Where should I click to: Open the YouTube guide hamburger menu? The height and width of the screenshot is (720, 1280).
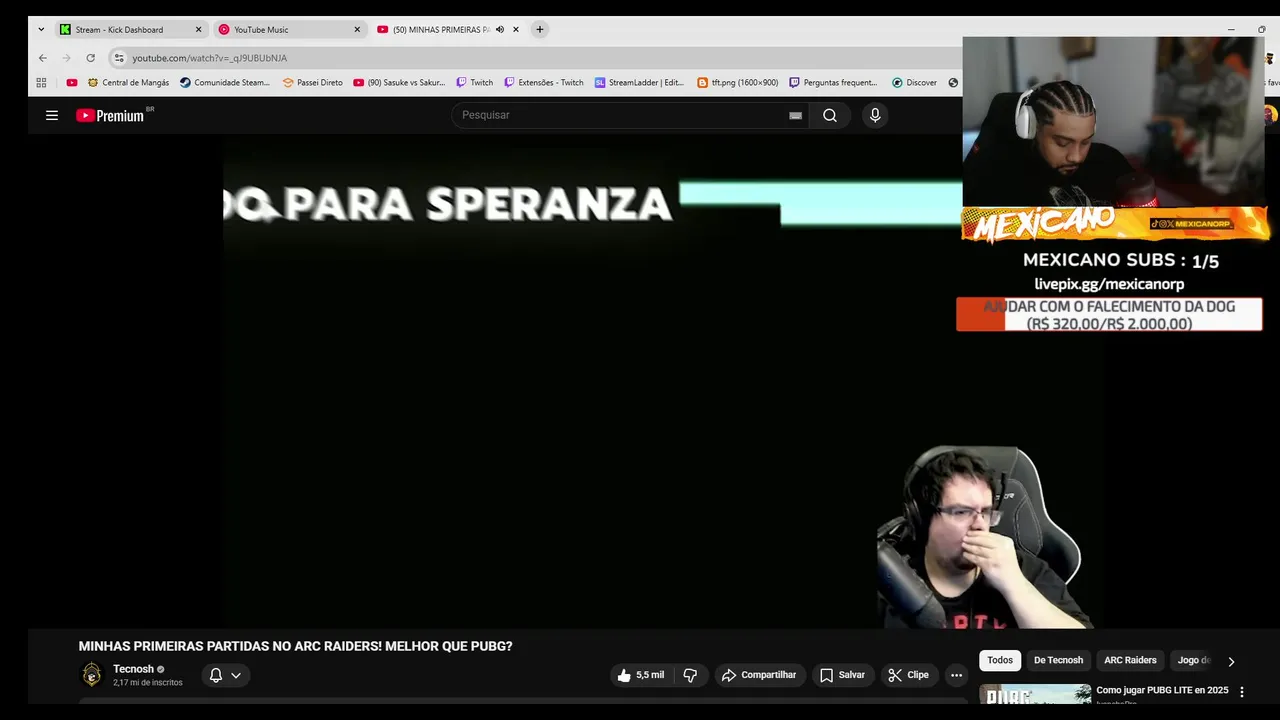(52, 115)
